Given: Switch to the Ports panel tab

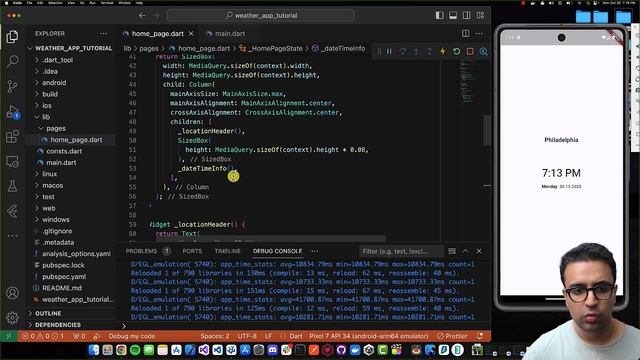Looking at the screenshot, I should 192,251.
